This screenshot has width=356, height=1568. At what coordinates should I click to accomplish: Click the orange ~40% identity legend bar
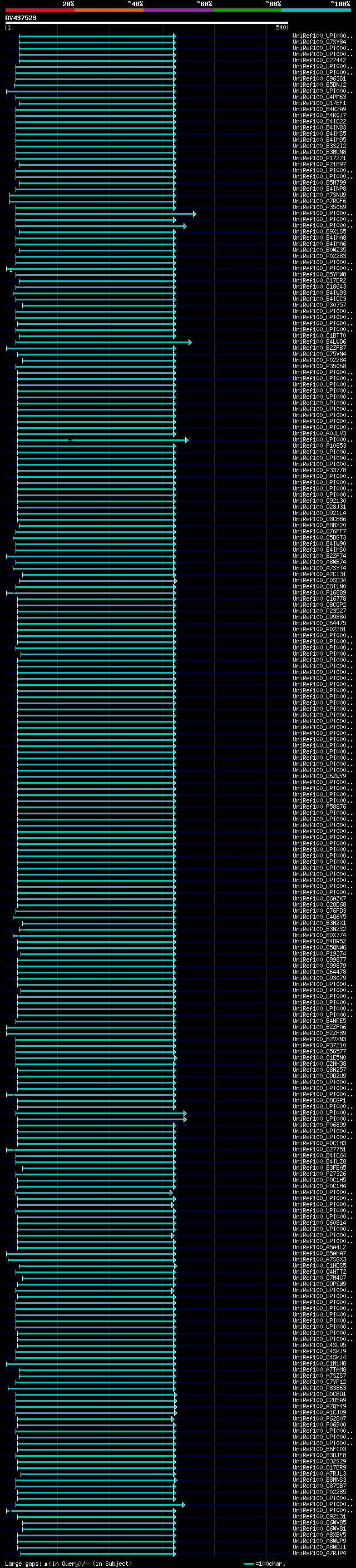point(109,10)
